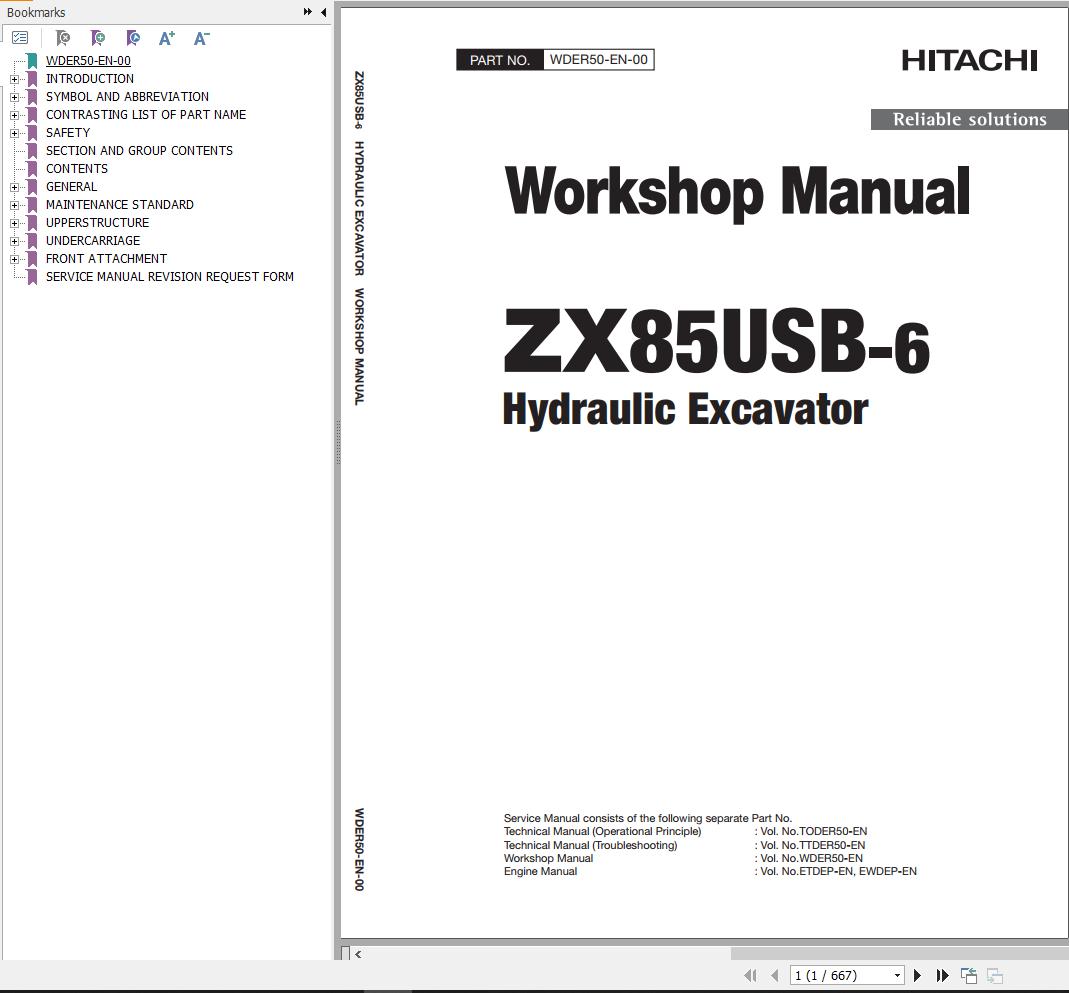Viewport: 1069px width, 993px height.
Task: Select the INTRODUCTION bookmark
Action: [89, 78]
